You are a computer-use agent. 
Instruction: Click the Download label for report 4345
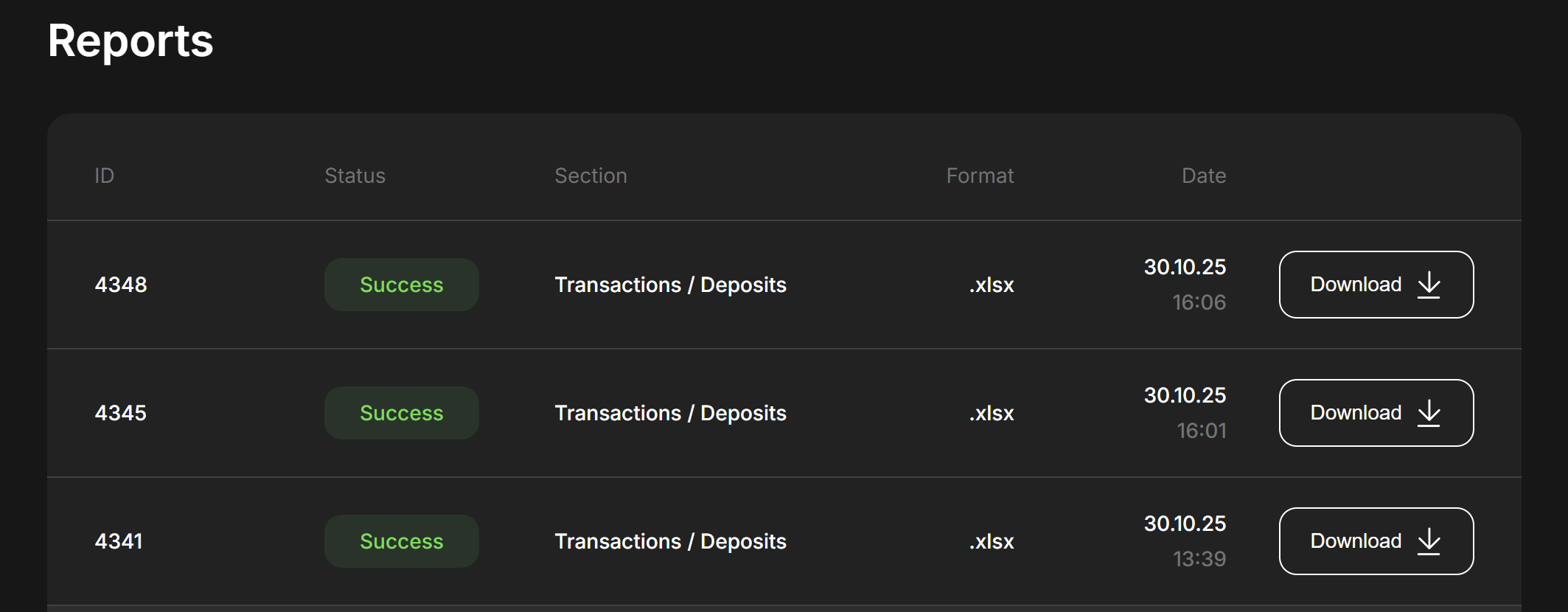pos(1356,413)
